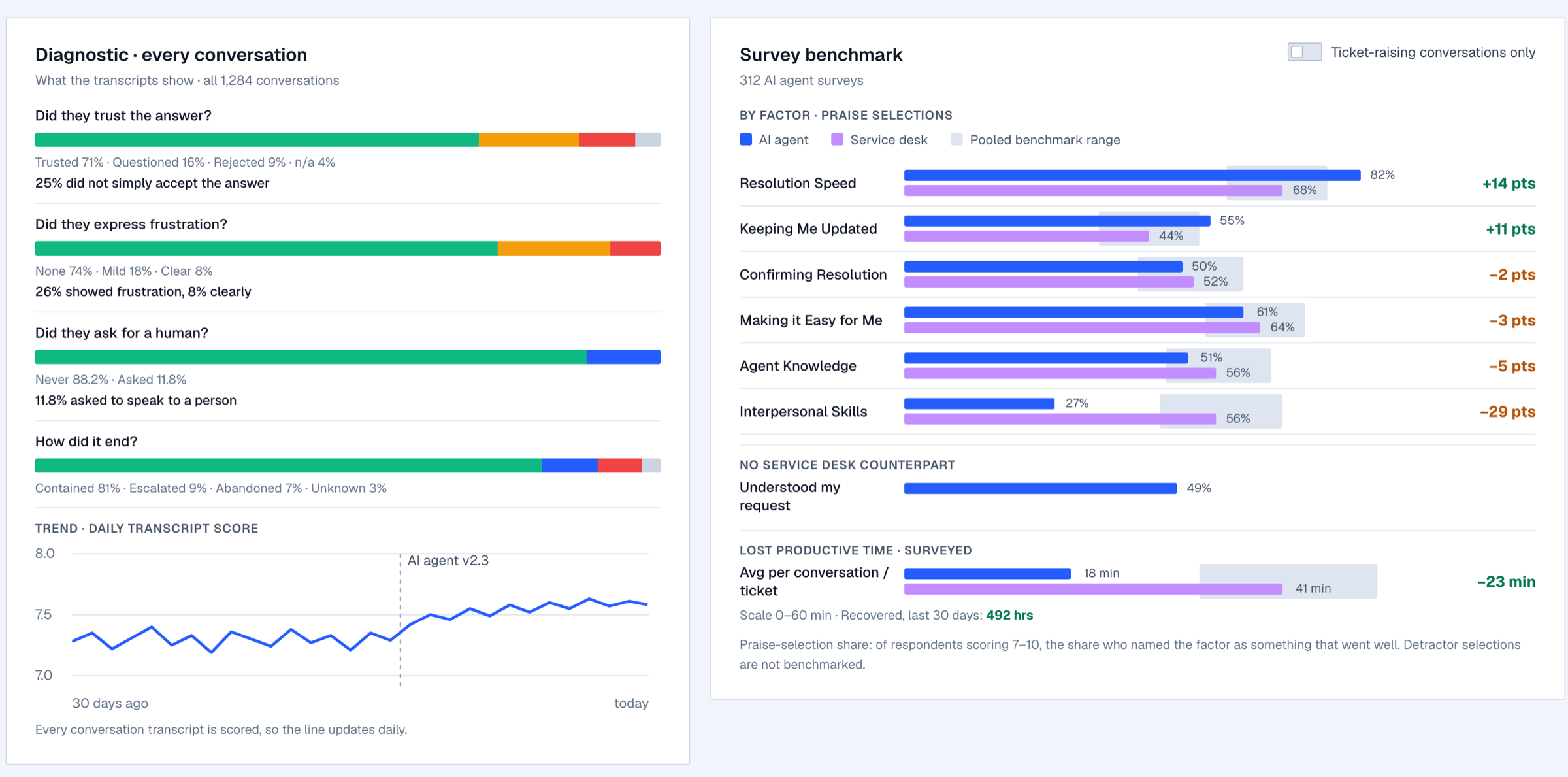1568x777 pixels.
Task: Click the Diagnostic every conversation title
Action: [x=171, y=55]
